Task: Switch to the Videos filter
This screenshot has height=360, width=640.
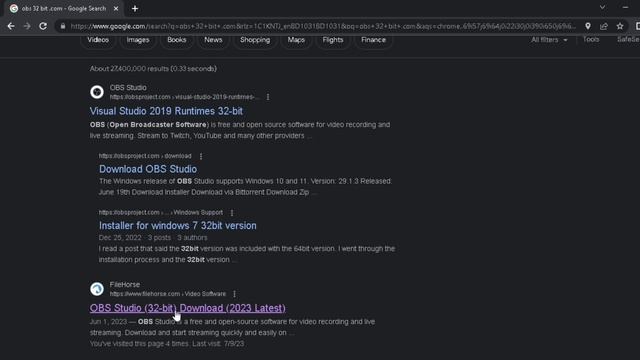Action: point(98,40)
